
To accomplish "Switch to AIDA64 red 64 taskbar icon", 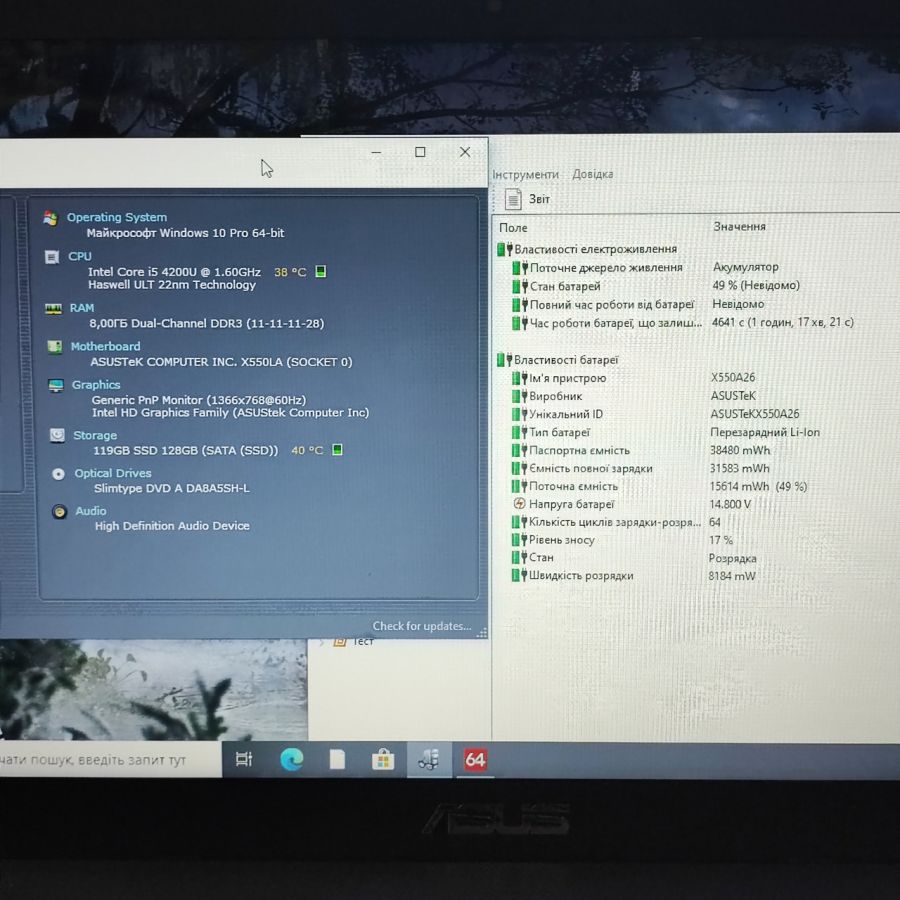I will tap(475, 759).
